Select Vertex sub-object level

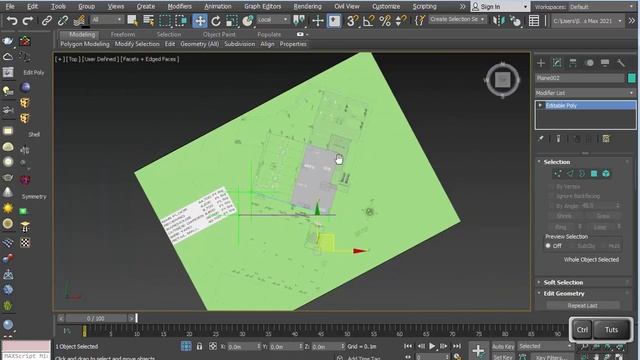pos(558,174)
